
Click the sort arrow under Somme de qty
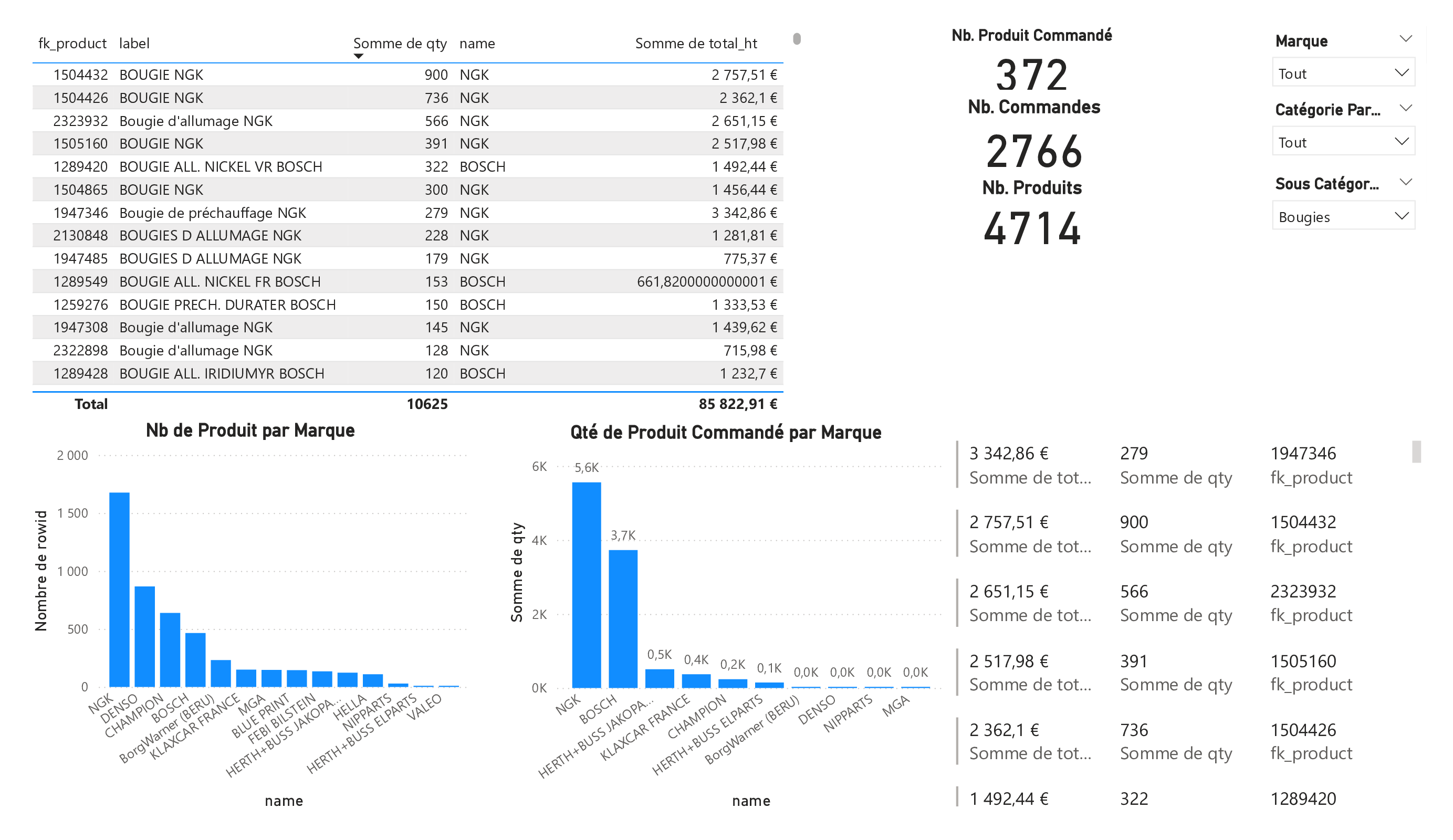[x=359, y=57]
